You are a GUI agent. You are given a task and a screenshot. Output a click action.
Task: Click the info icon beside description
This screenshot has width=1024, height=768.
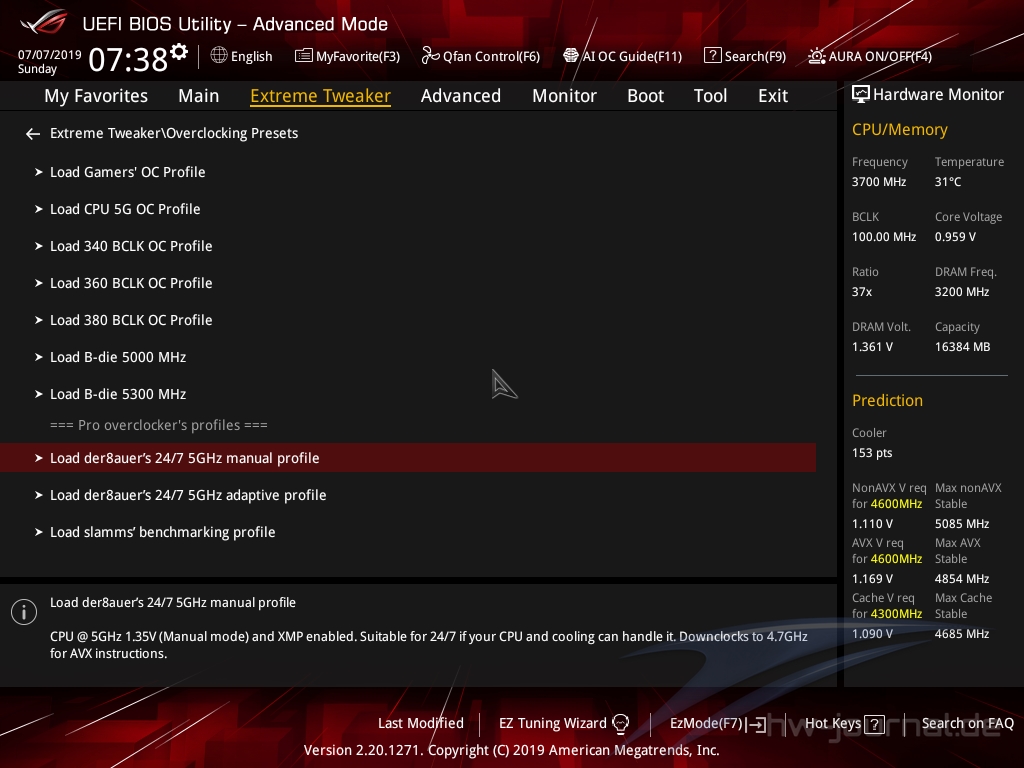tap(24, 612)
